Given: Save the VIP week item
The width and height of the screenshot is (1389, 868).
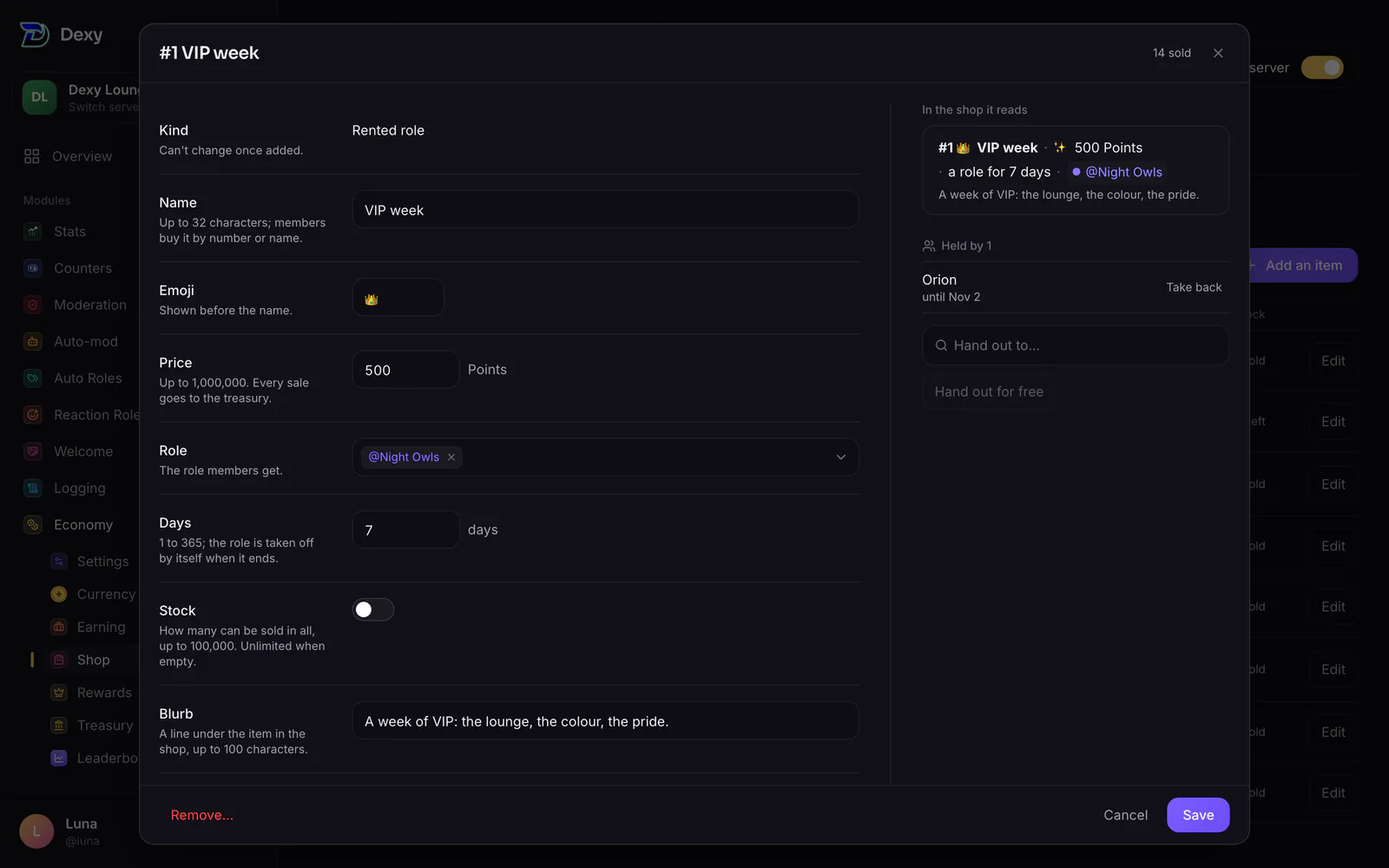Looking at the screenshot, I should coord(1198,815).
